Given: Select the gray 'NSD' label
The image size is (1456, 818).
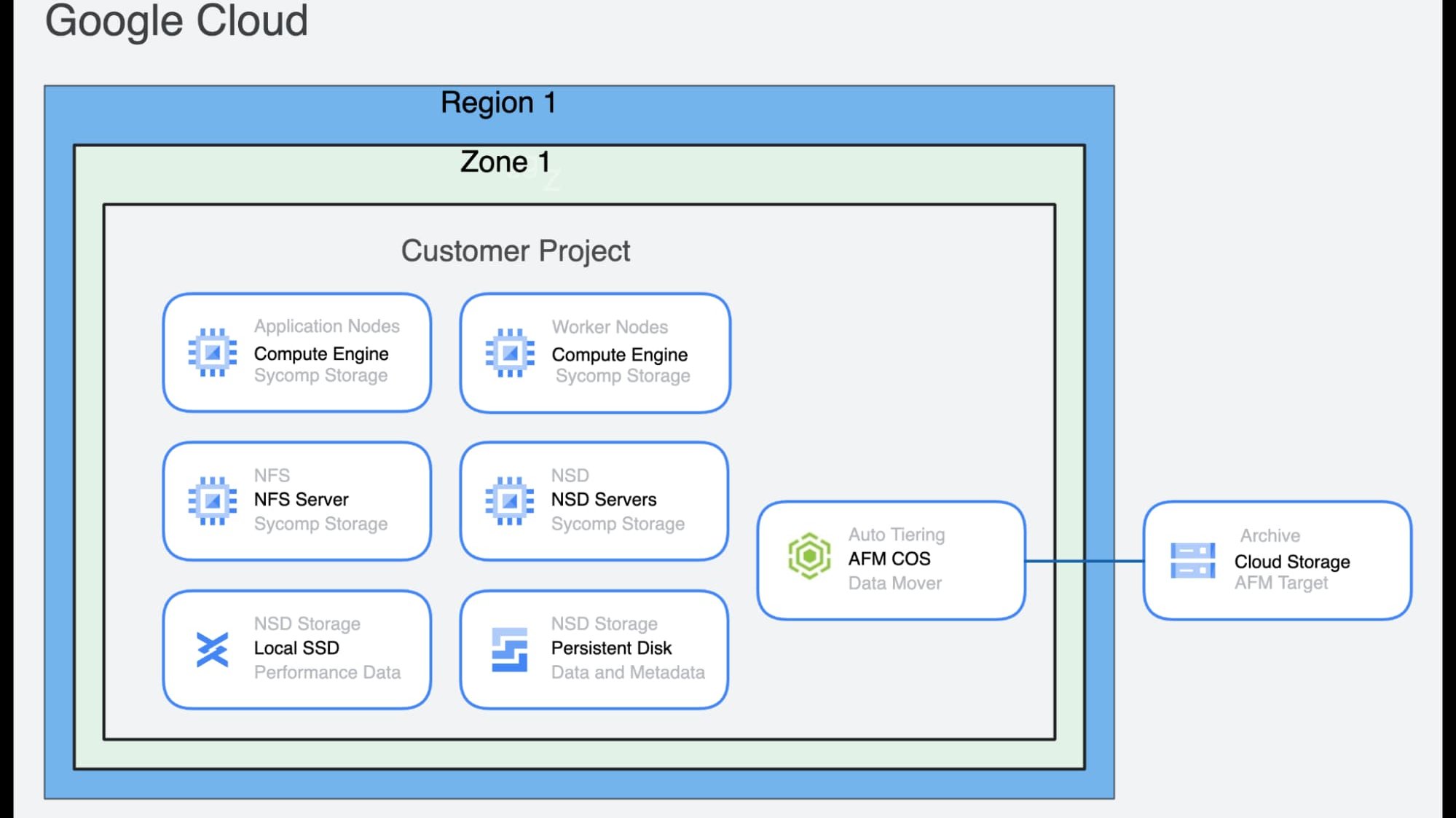Looking at the screenshot, I should (570, 476).
